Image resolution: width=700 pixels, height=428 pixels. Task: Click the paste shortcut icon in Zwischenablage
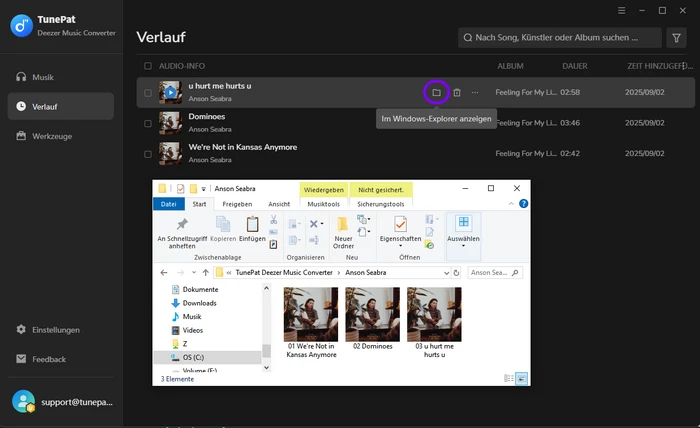tap(274, 244)
